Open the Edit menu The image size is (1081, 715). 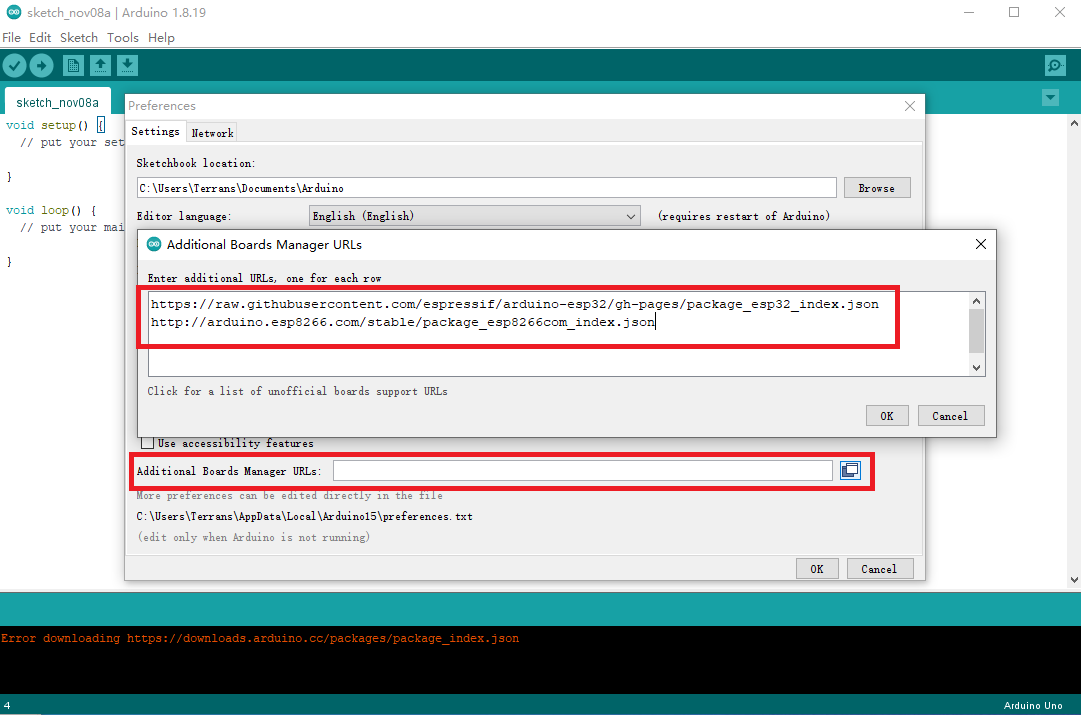pyautogui.click(x=40, y=37)
